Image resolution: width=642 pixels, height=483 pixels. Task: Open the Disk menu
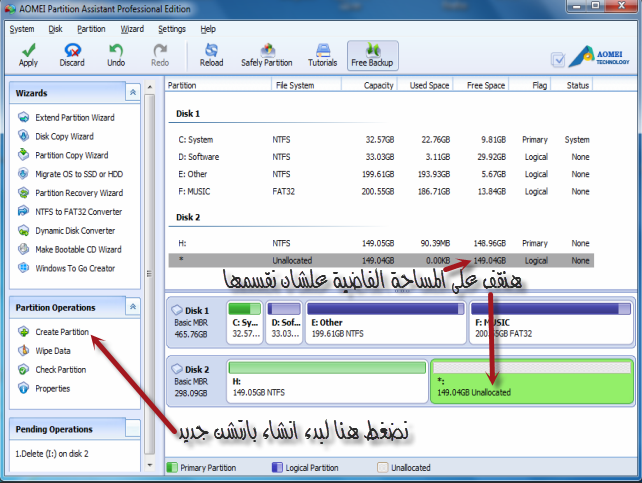pos(55,29)
